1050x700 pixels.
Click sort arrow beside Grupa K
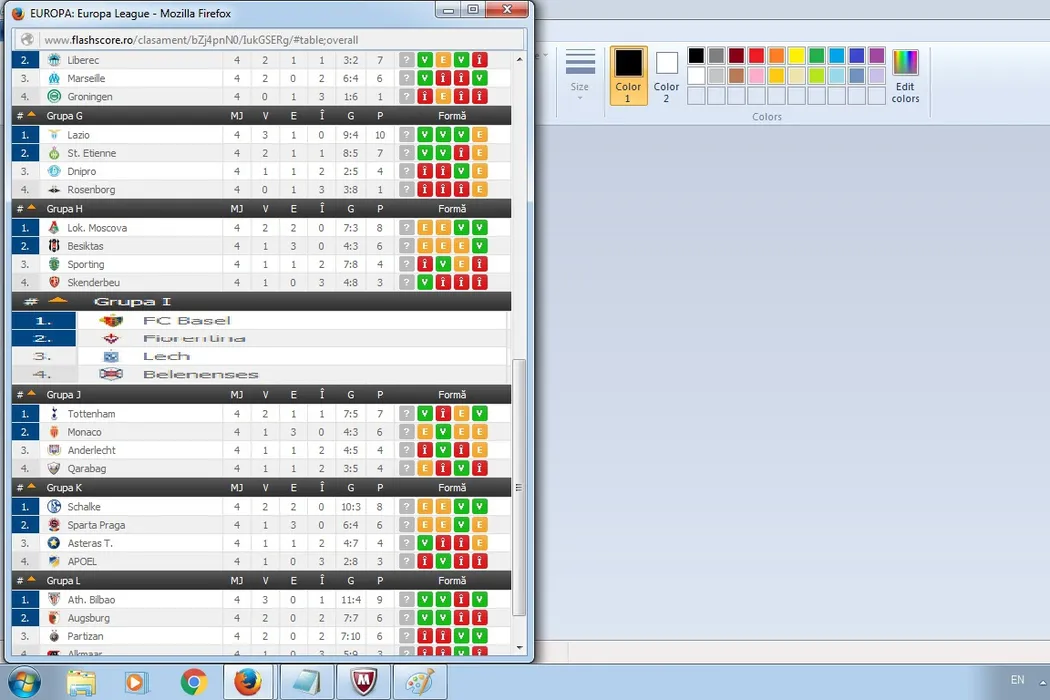(31, 487)
